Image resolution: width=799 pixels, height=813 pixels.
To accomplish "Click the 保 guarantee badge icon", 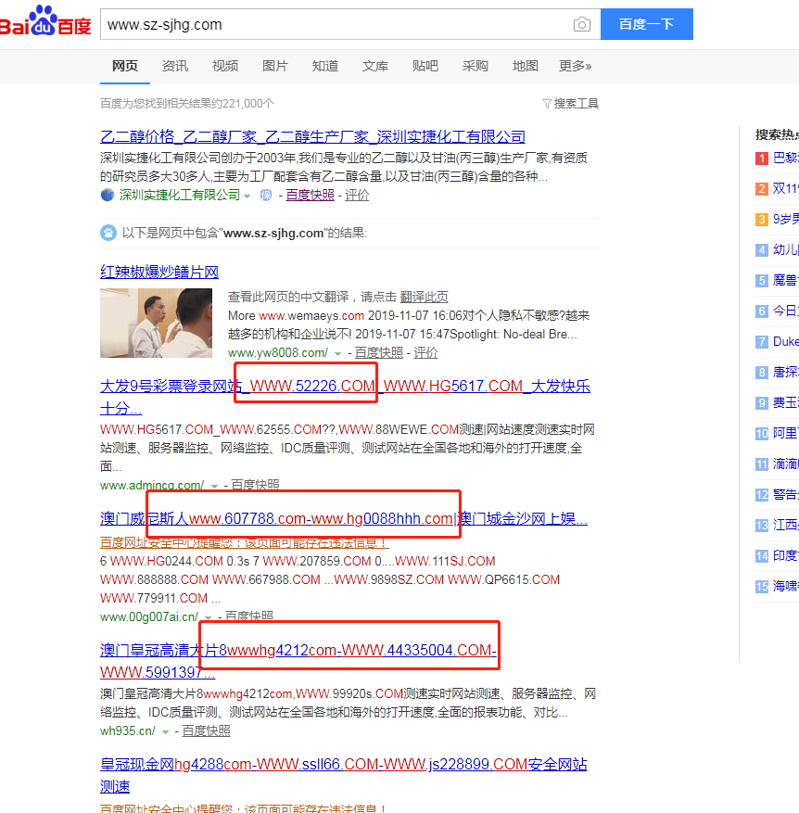I will [x=266, y=195].
